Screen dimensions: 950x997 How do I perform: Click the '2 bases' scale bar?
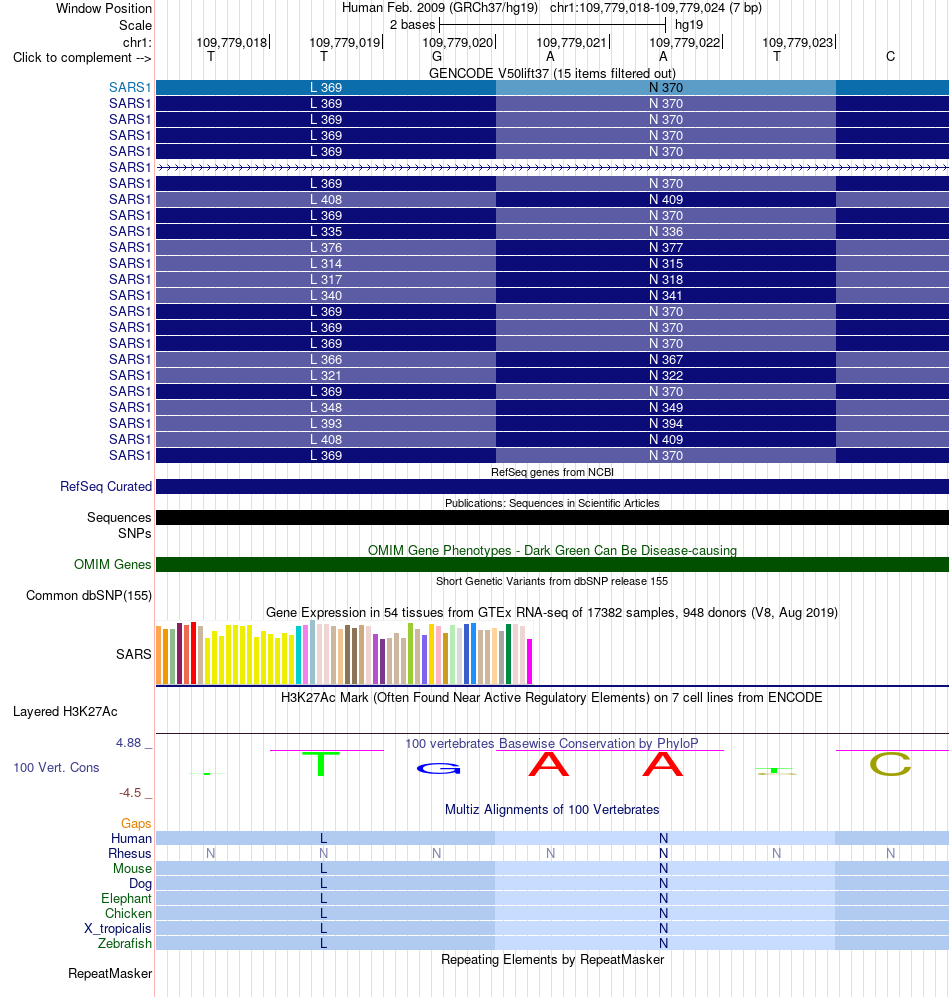point(552,25)
